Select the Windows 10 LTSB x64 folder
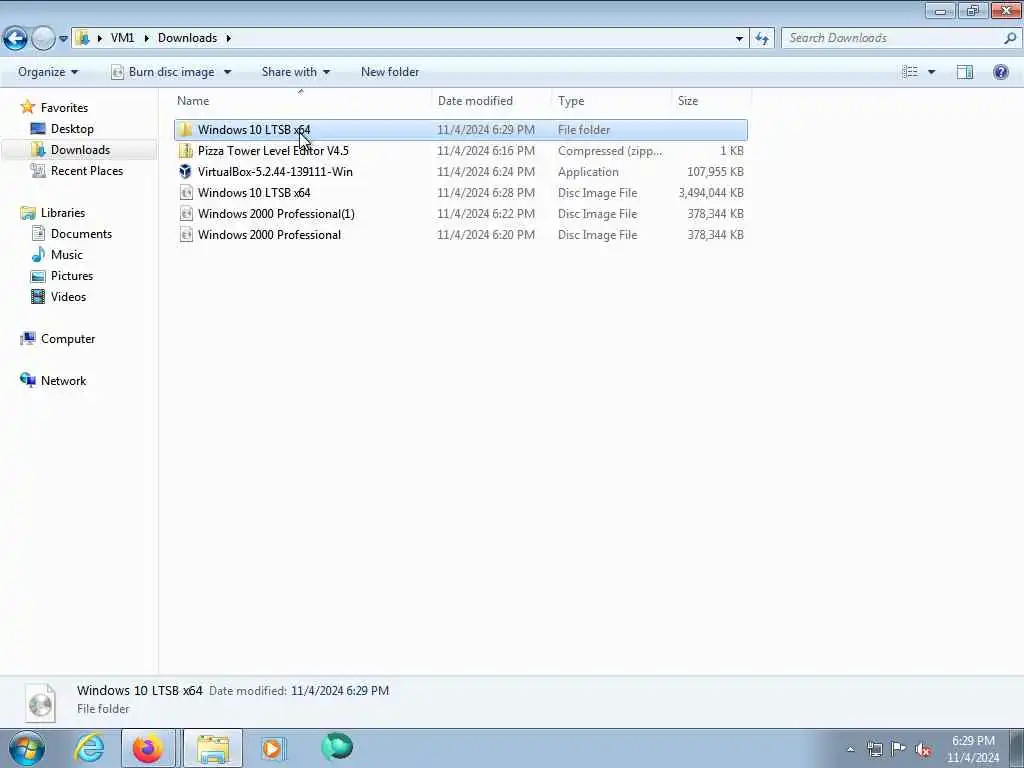This screenshot has width=1024, height=768. tap(460, 129)
